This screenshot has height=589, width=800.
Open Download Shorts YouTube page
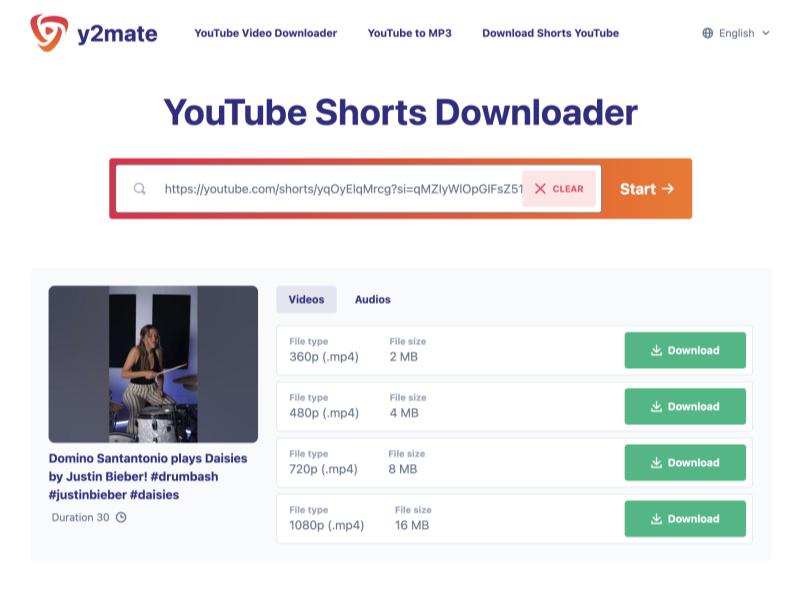tap(550, 33)
